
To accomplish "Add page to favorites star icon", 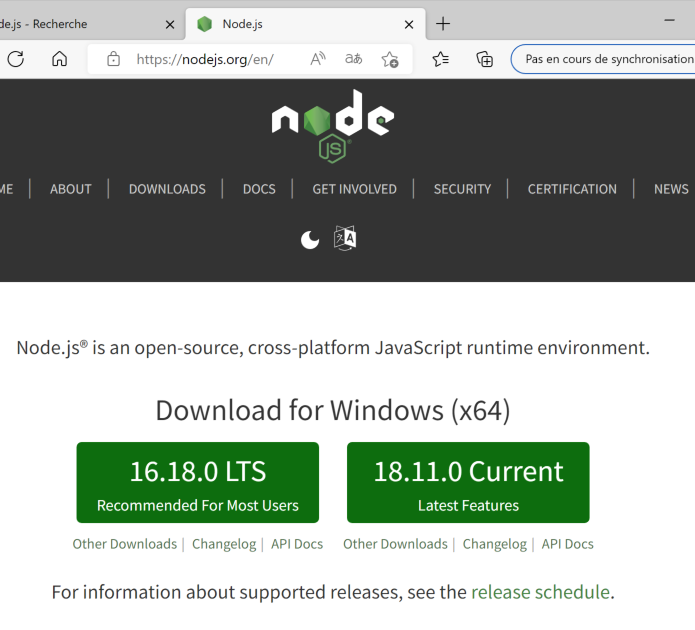I will coord(390,59).
